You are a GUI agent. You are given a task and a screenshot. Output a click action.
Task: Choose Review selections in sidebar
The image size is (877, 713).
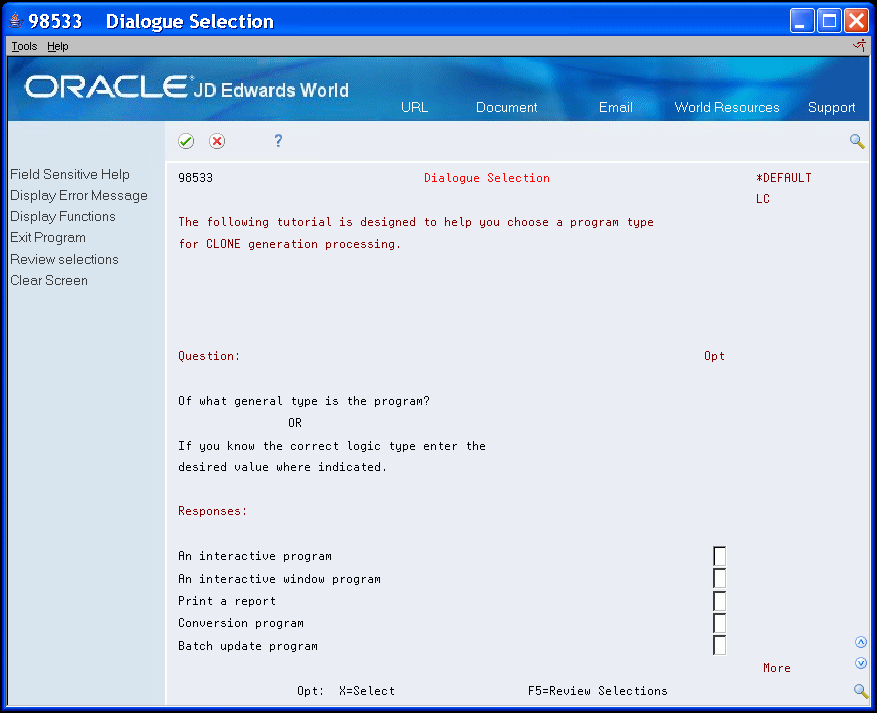[x=64, y=259]
